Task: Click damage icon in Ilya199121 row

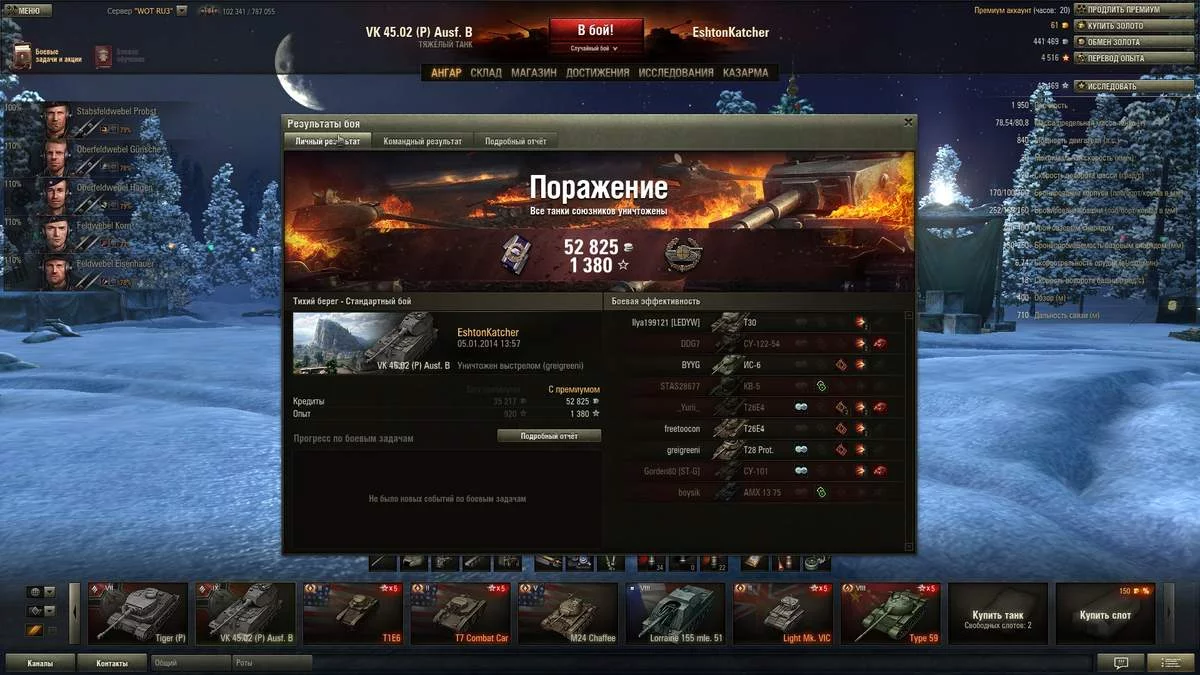Action: [x=860, y=322]
